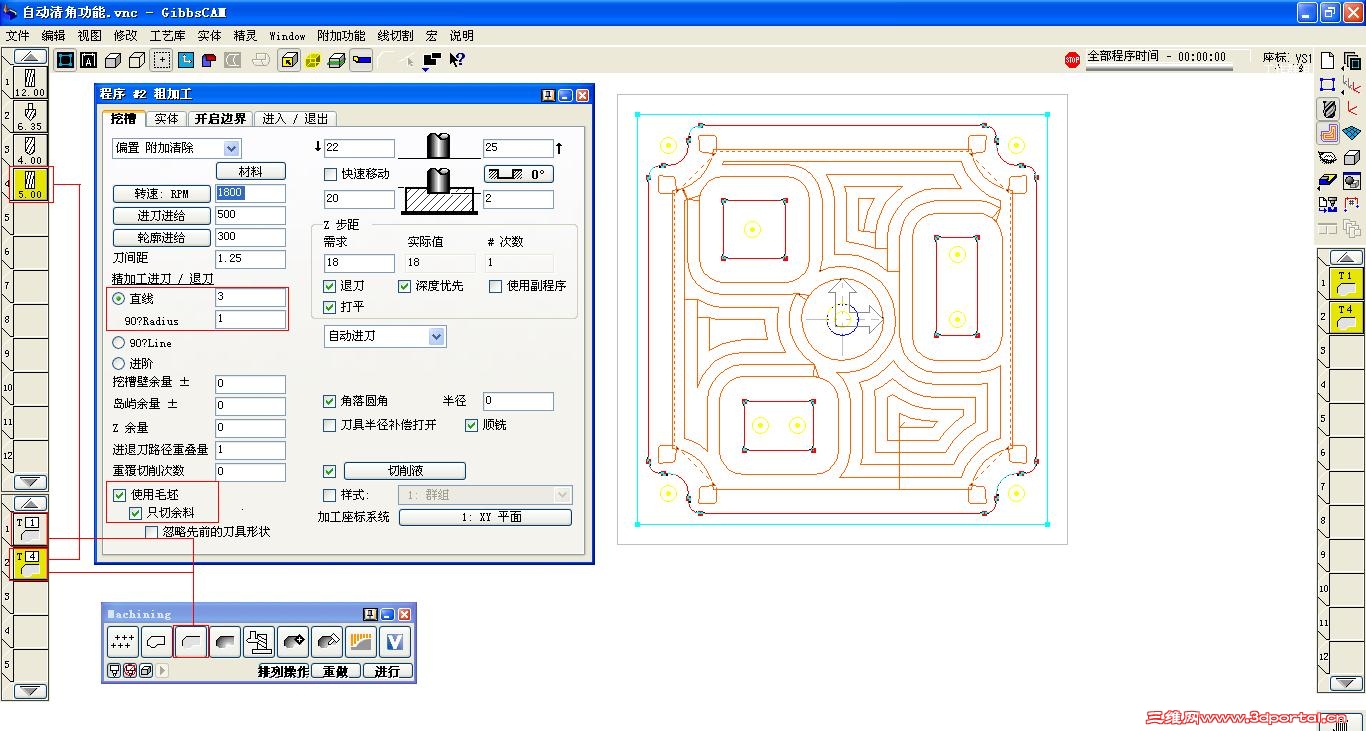The width and height of the screenshot is (1366, 731).
Task: Select the contour operation icon in Machining
Action: 157,642
